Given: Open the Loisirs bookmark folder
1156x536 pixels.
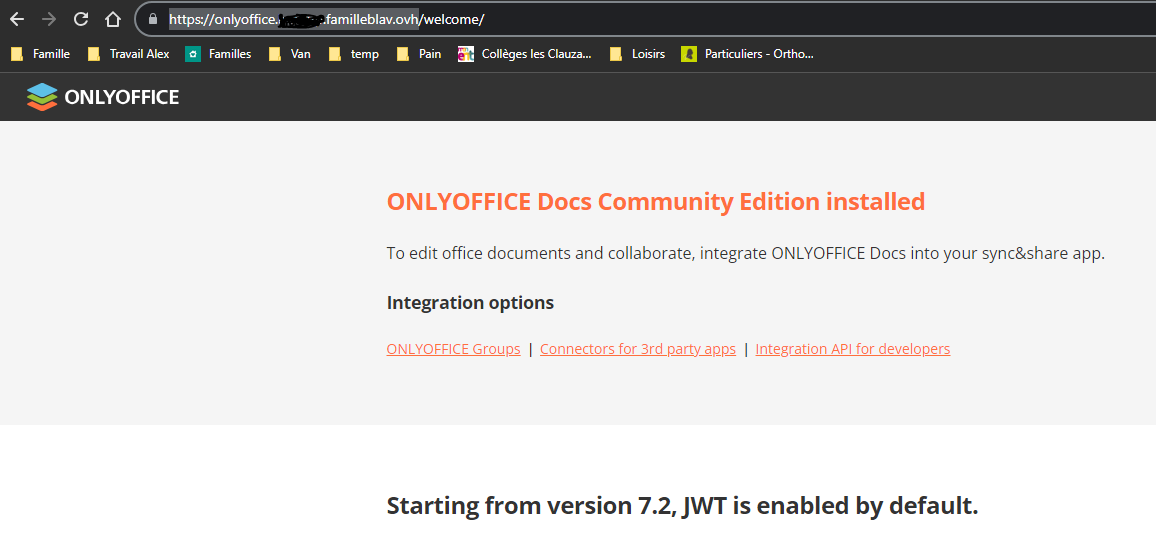Looking at the screenshot, I should 638,54.
